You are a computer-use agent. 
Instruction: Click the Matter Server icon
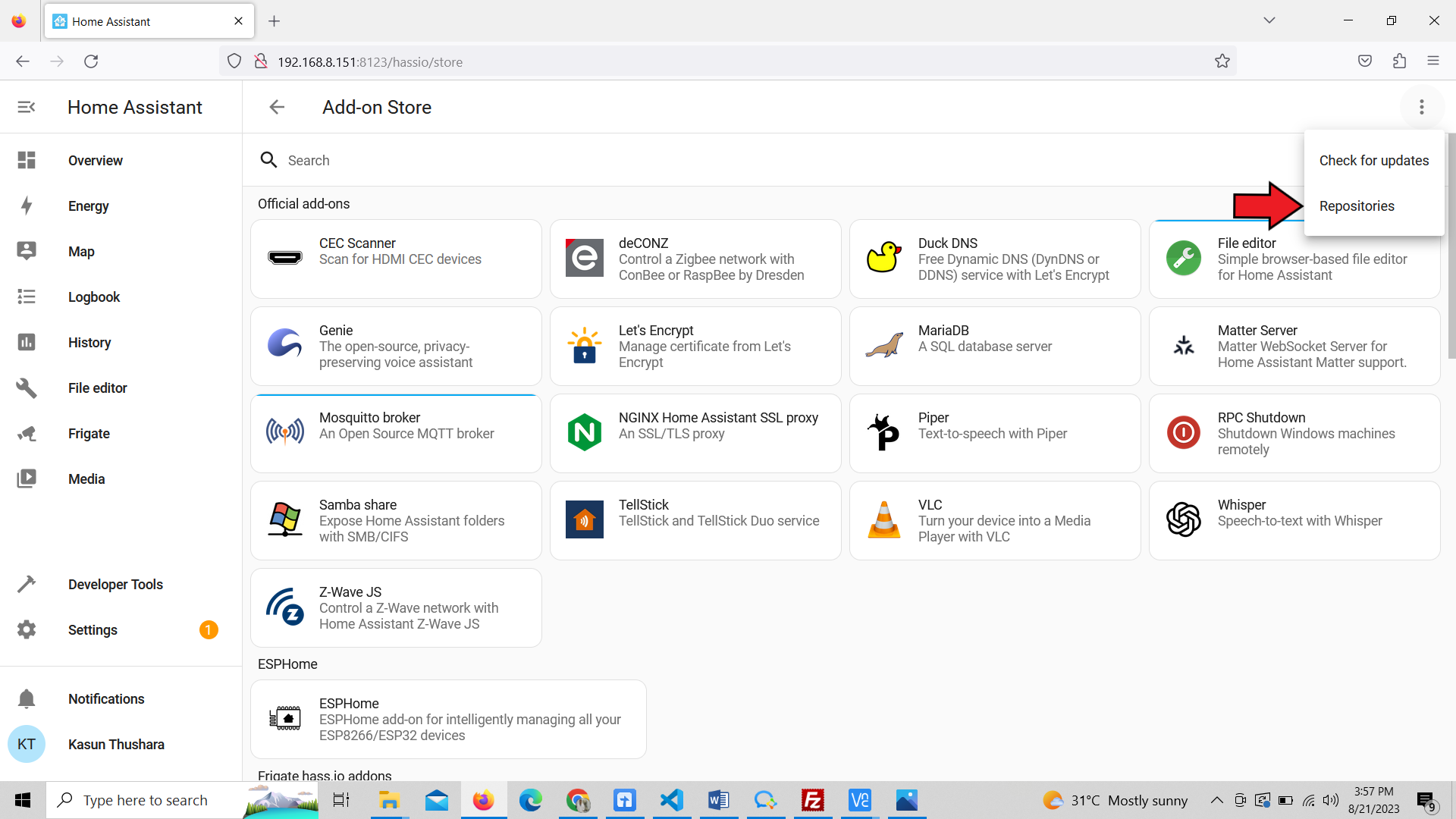click(1184, 345)
